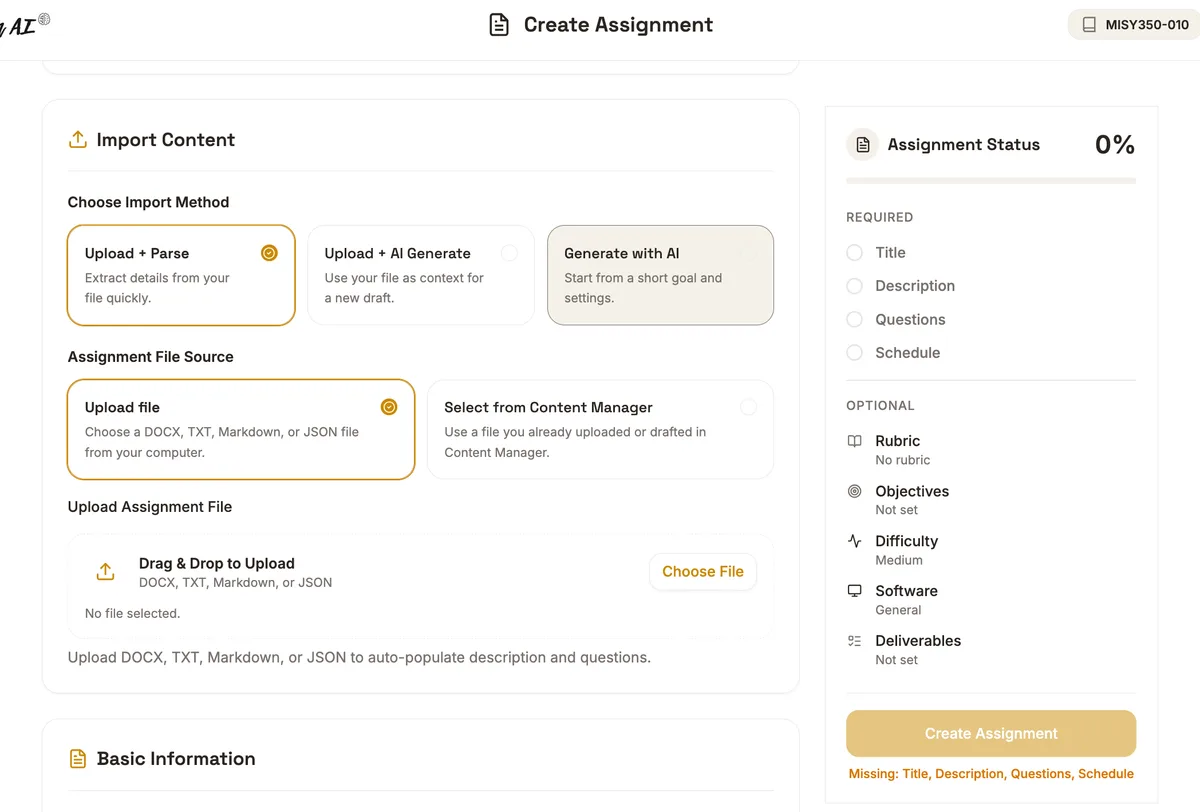Click the Objectives optional item

[x=991, y=500]
